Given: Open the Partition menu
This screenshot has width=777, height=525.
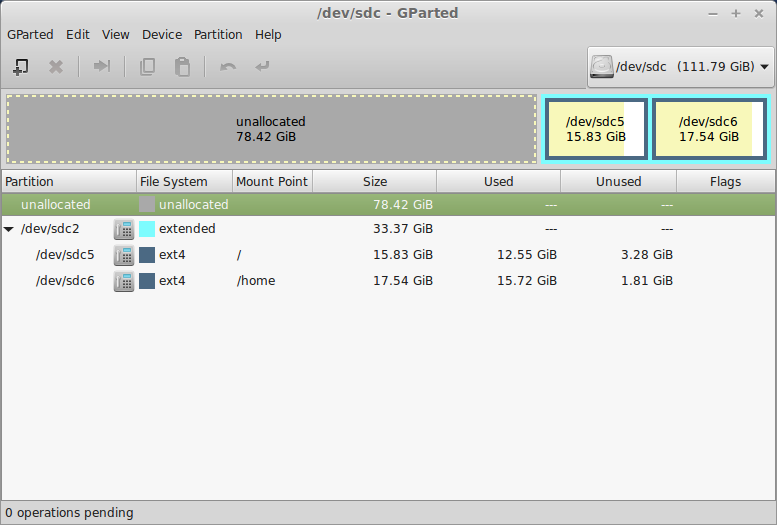Looking at the screenshot, I should tap(218, 34).
